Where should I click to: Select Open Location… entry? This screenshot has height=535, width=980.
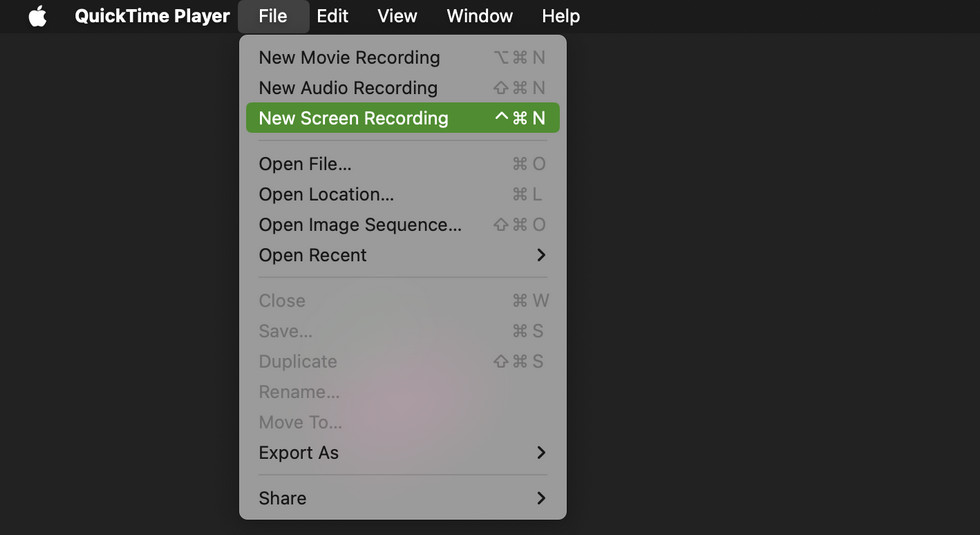326,194
